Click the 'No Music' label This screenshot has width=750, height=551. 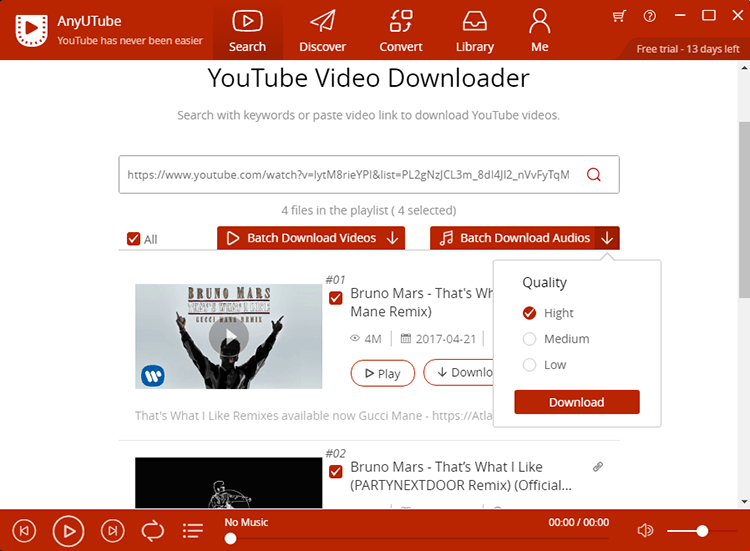[246, 522]
